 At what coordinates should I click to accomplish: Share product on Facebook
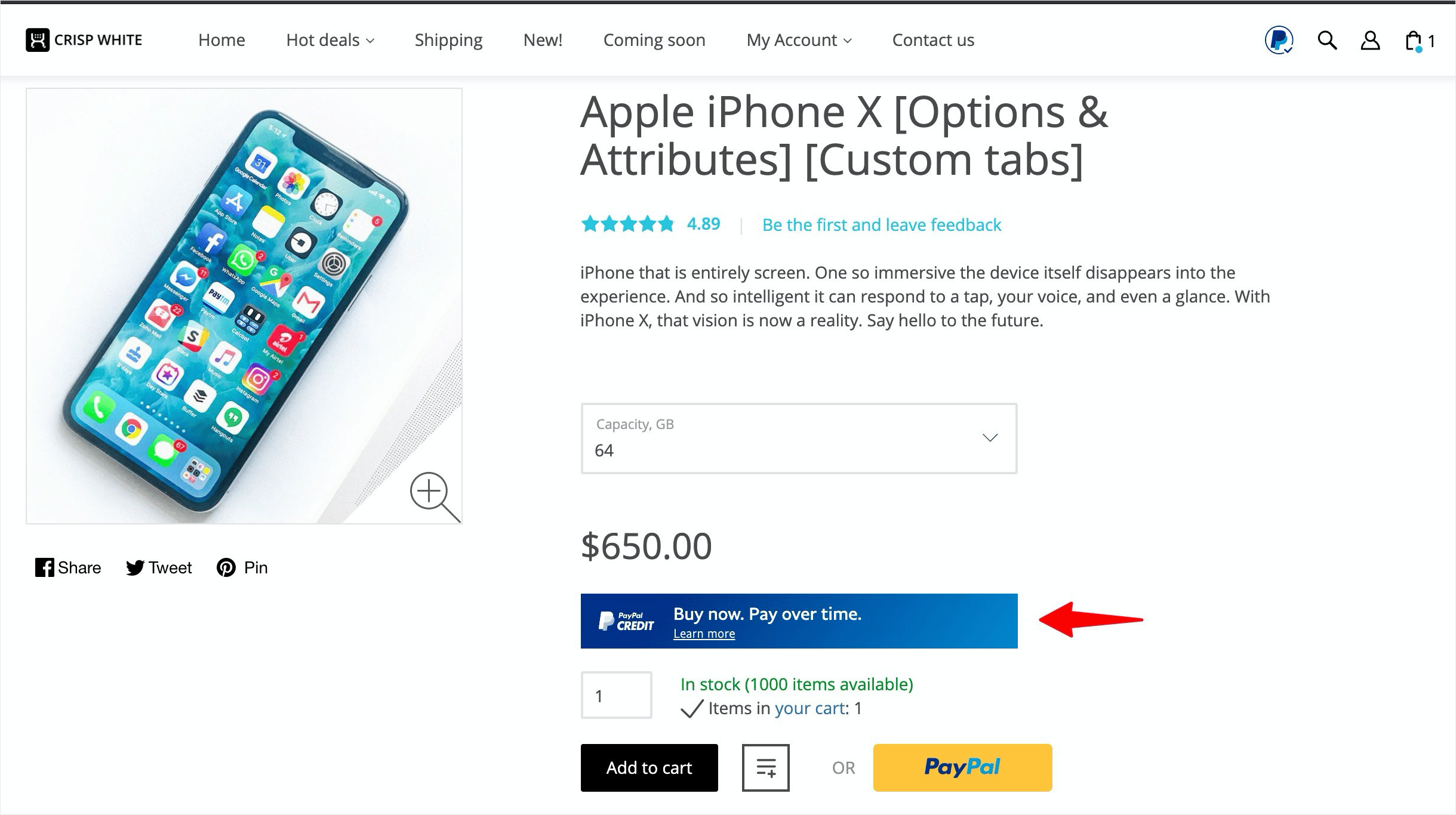coord(68,567)
